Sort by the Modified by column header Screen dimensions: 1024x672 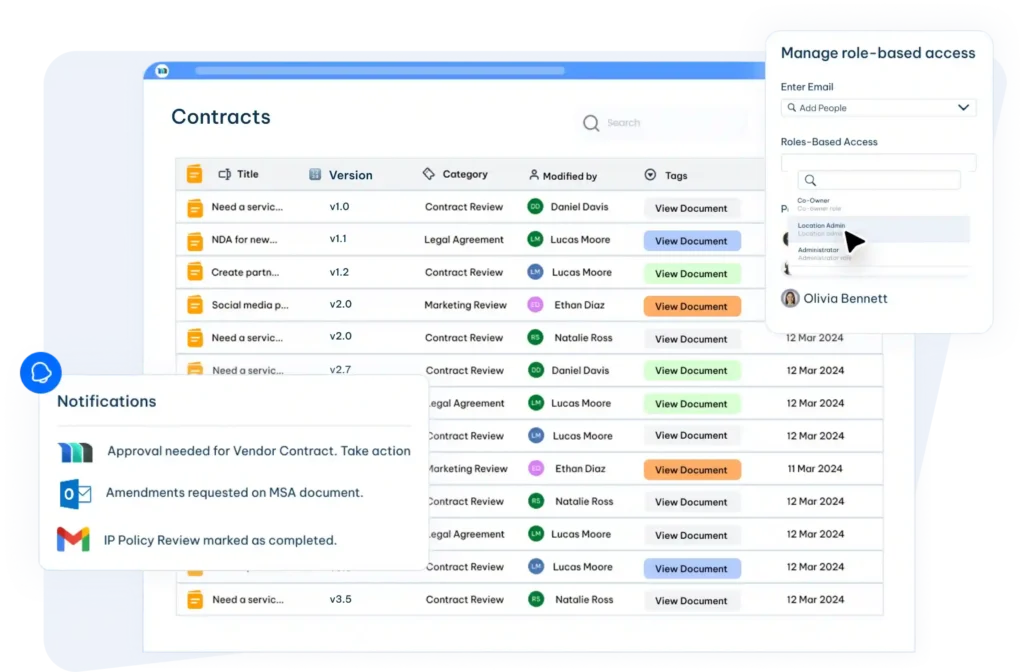click(x=569, y=176)
